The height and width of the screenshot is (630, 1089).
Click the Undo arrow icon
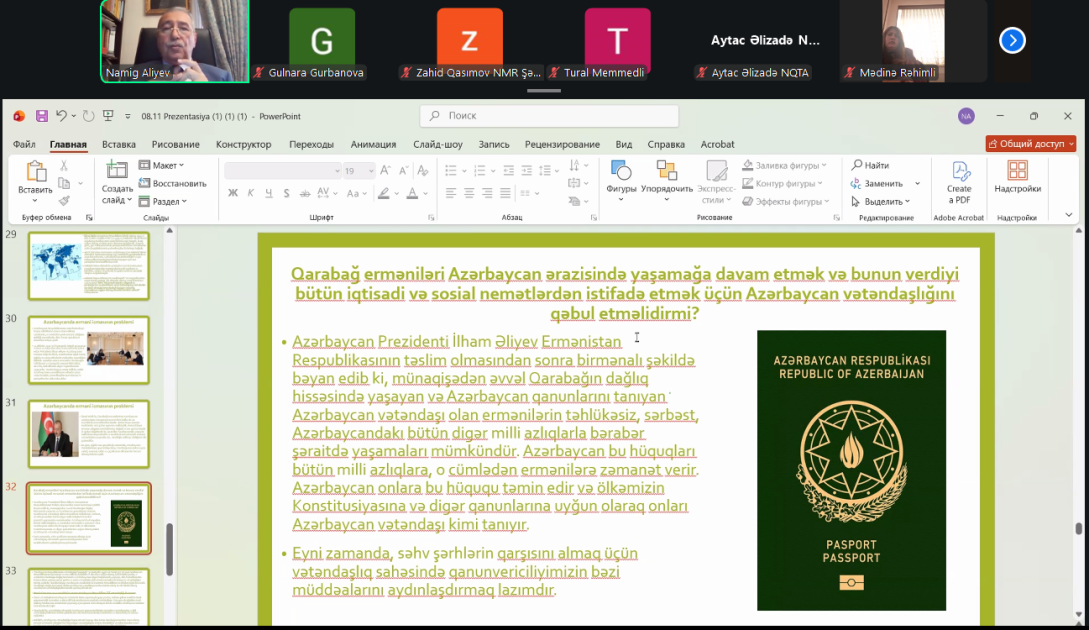pos(62,116)
